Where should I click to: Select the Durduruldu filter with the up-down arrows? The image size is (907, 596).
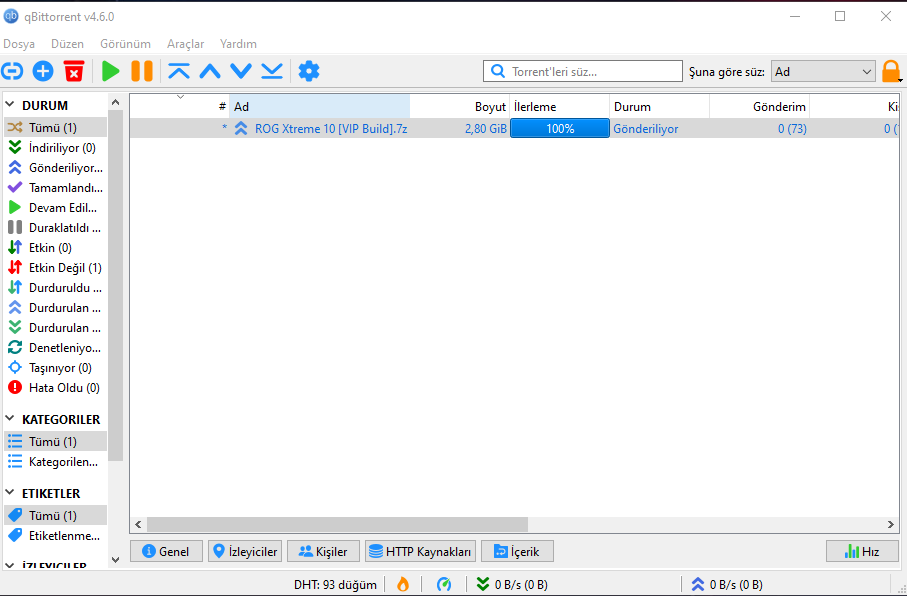tap(55, 288)
